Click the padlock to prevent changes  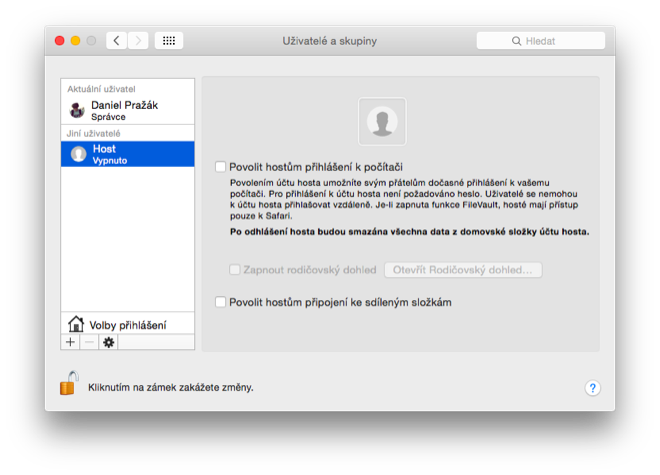(x=69, y=383)
